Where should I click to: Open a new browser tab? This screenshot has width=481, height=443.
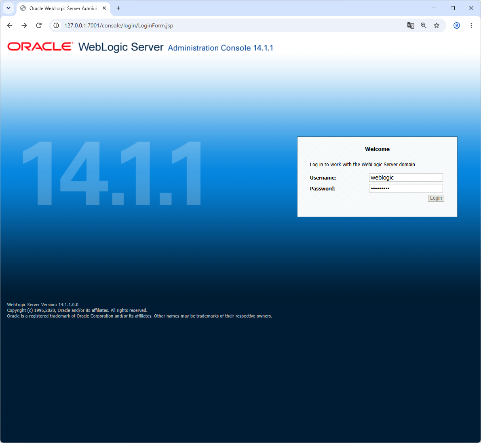coord(118,8)
